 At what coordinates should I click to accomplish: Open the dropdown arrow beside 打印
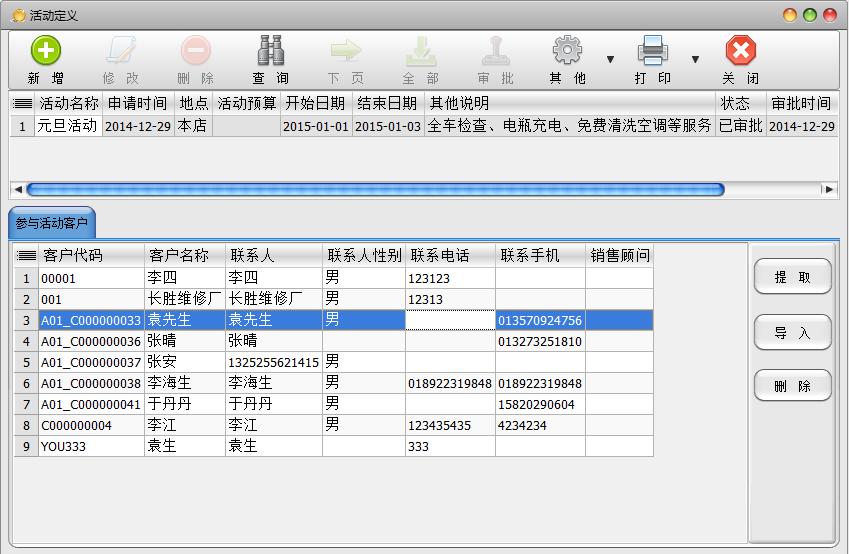pos(695,60)
